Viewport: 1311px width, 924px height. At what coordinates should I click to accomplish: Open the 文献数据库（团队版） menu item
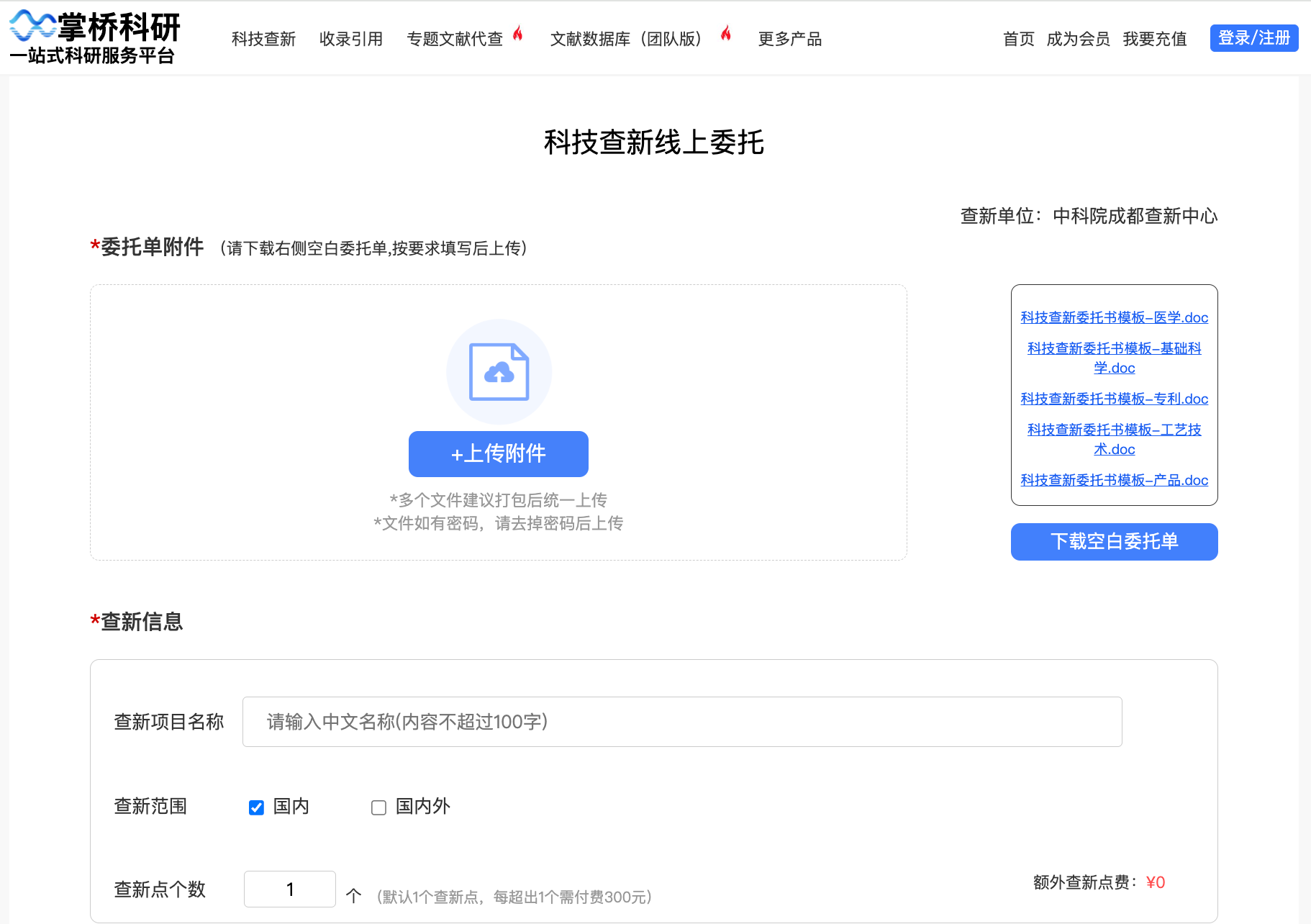click(626, 39)
